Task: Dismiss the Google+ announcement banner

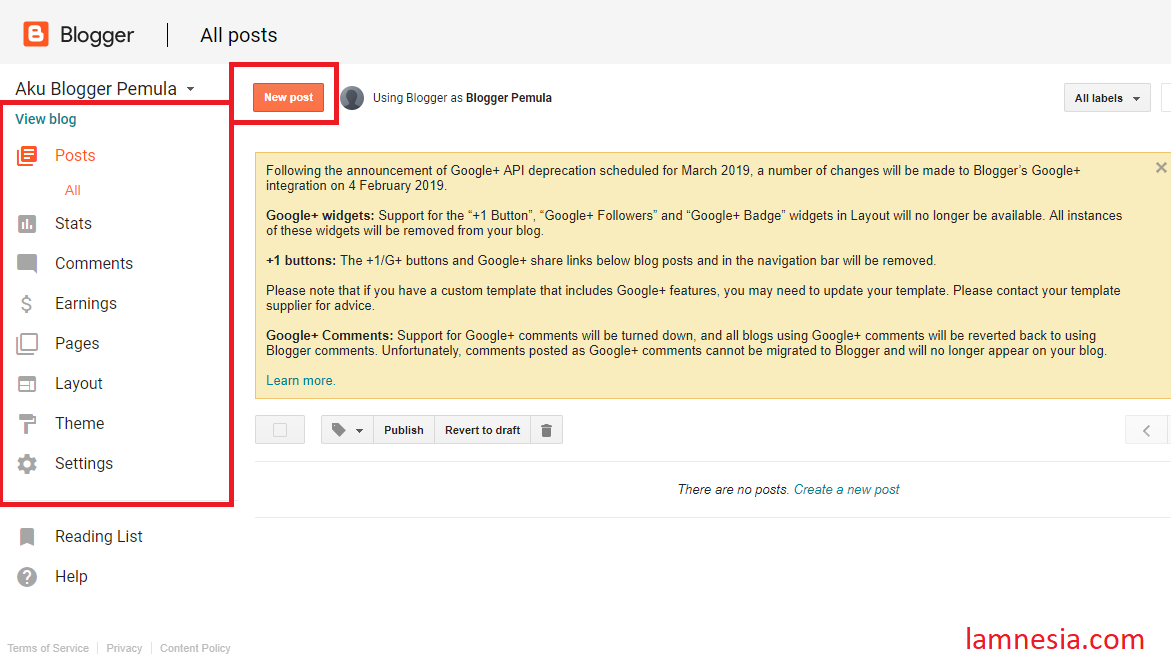Action: 1160,168
